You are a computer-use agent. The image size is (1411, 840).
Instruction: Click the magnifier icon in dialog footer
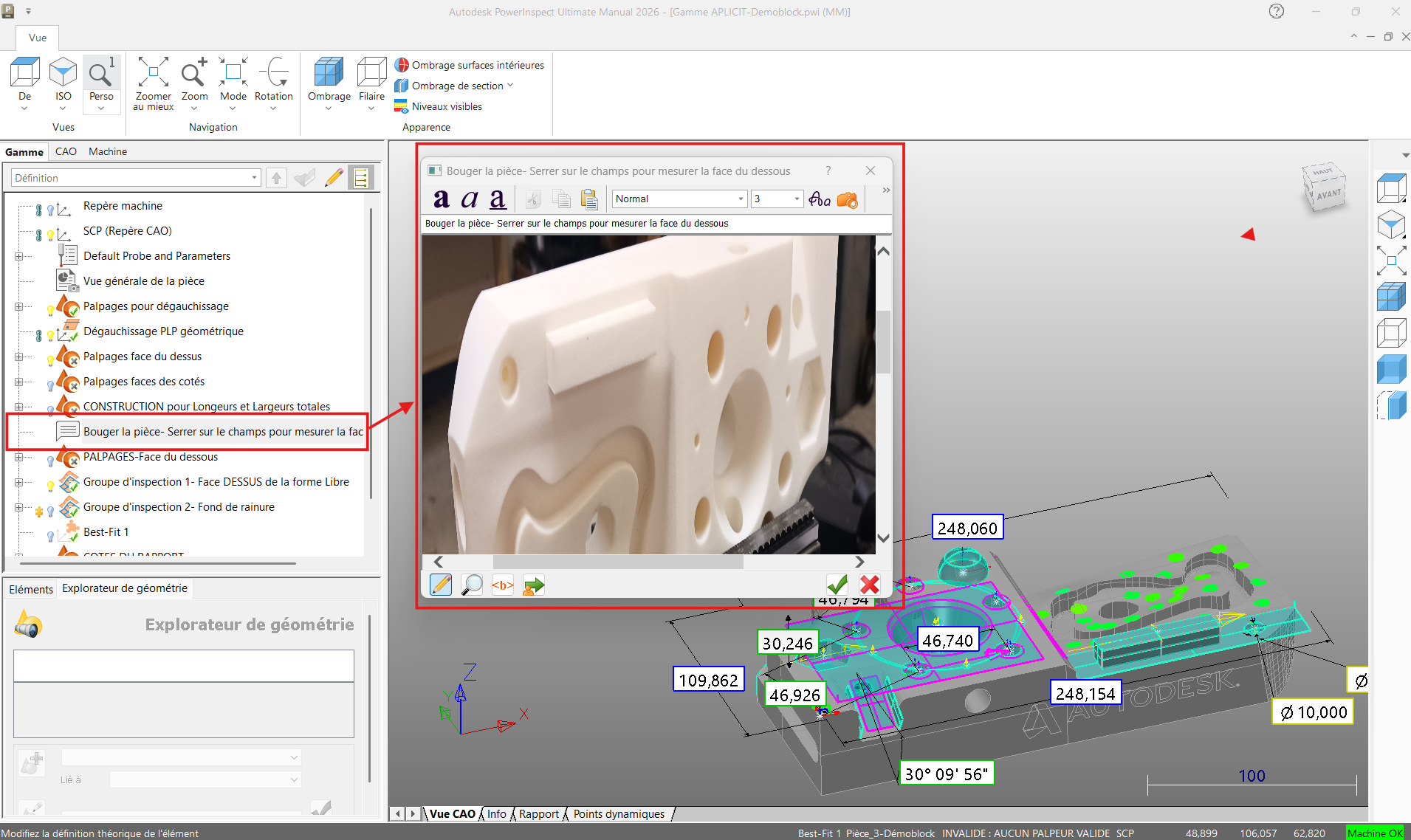(x=472, y=585)
